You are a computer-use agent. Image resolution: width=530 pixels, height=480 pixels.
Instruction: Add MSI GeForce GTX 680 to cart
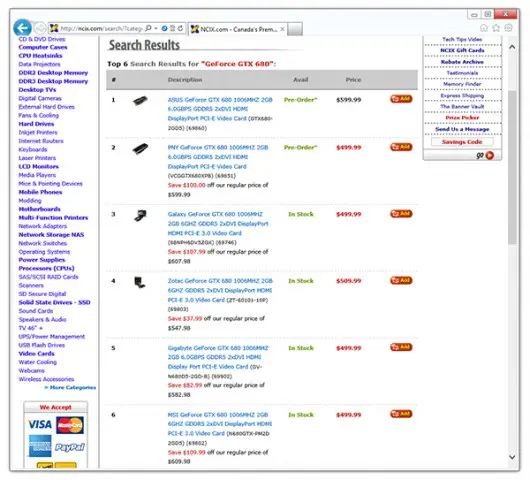click(x=401, y=413)
